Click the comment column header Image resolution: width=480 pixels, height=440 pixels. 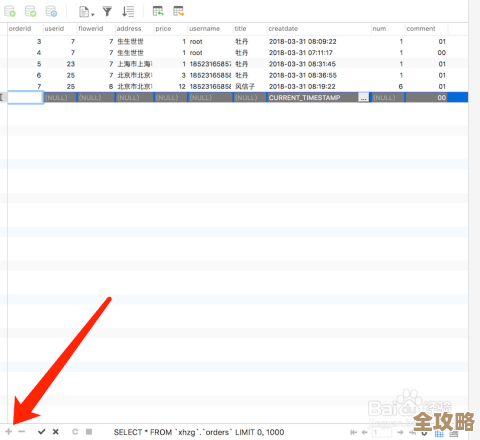click(x=421, y=29)
